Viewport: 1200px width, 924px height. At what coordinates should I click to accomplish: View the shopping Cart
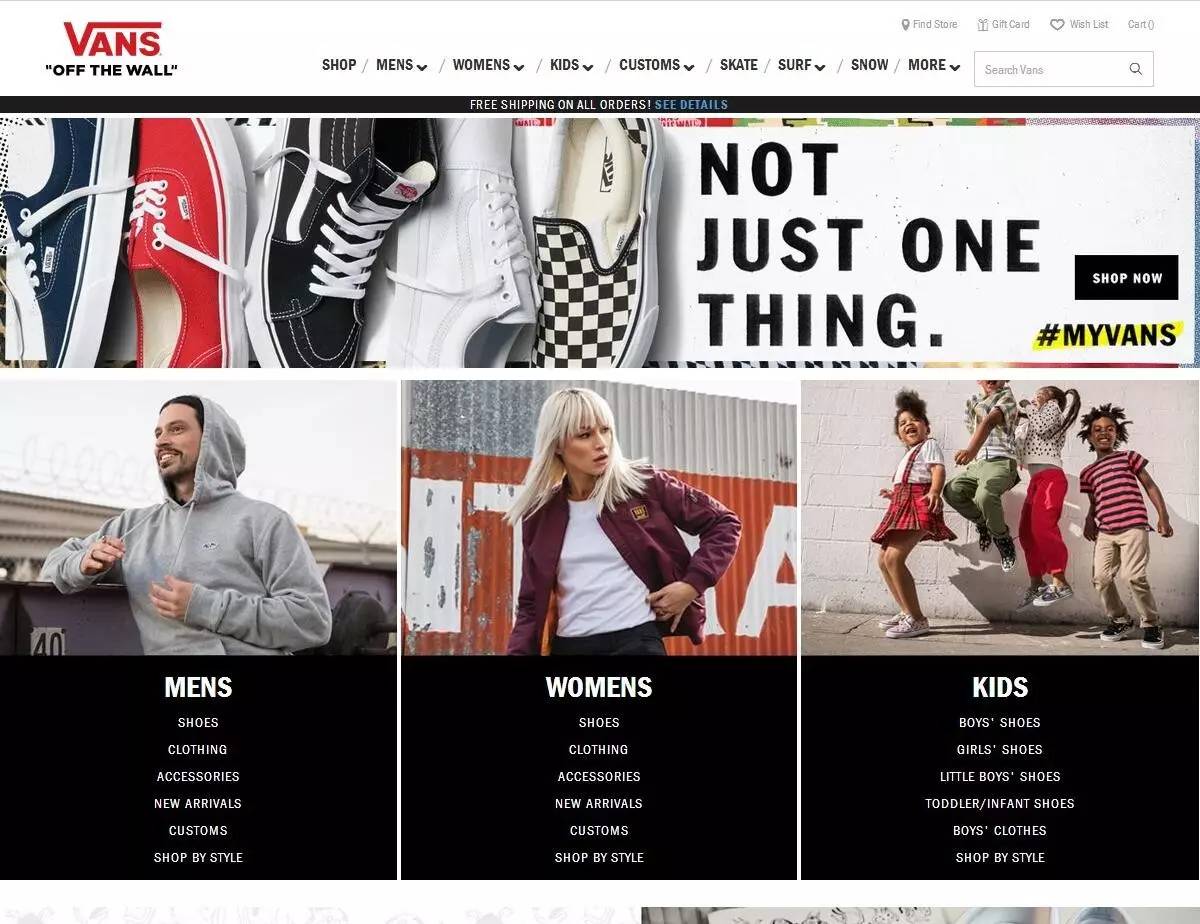point(1141,24)
